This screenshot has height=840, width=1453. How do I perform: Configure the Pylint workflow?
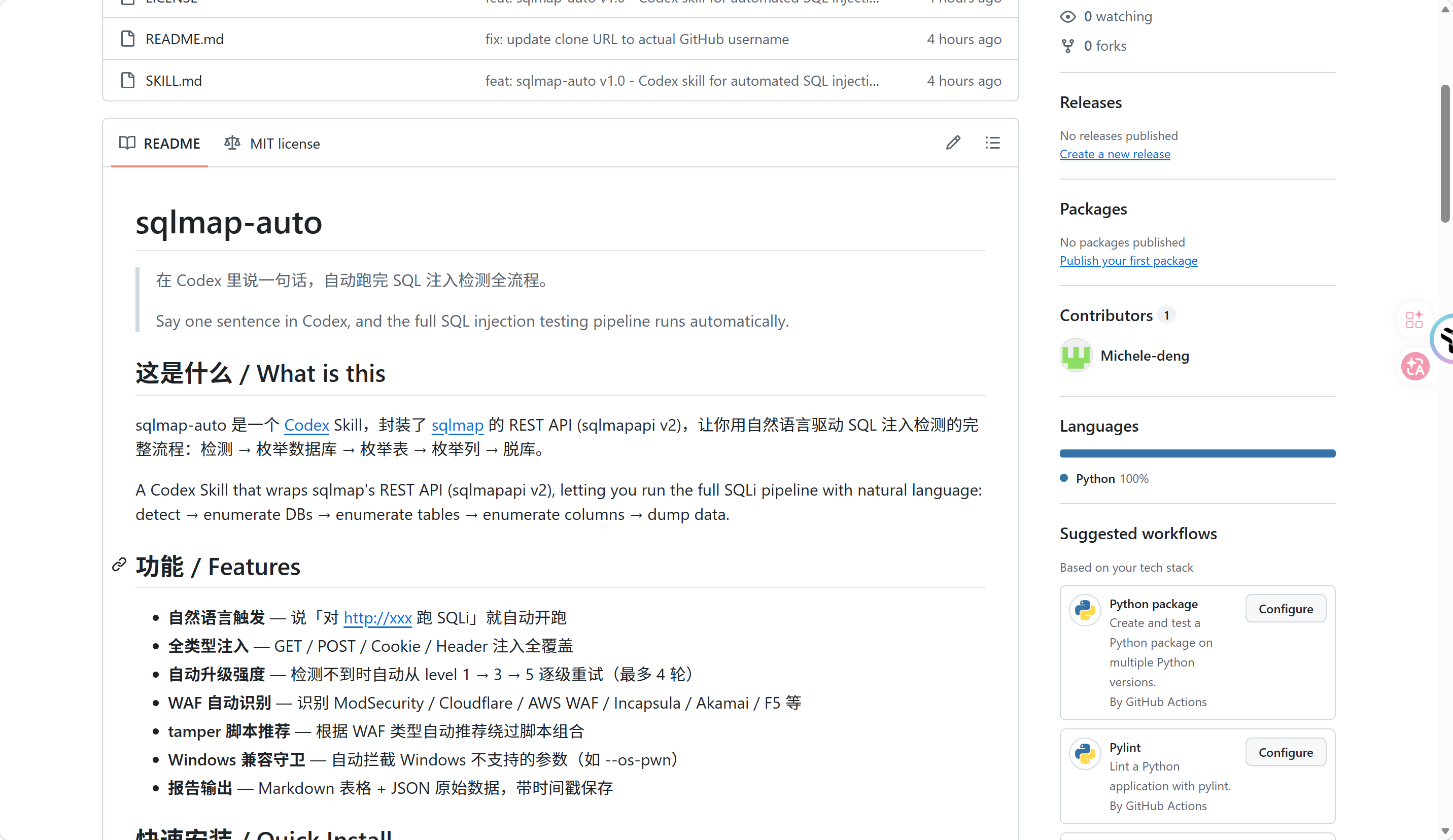click(1286, 752)
